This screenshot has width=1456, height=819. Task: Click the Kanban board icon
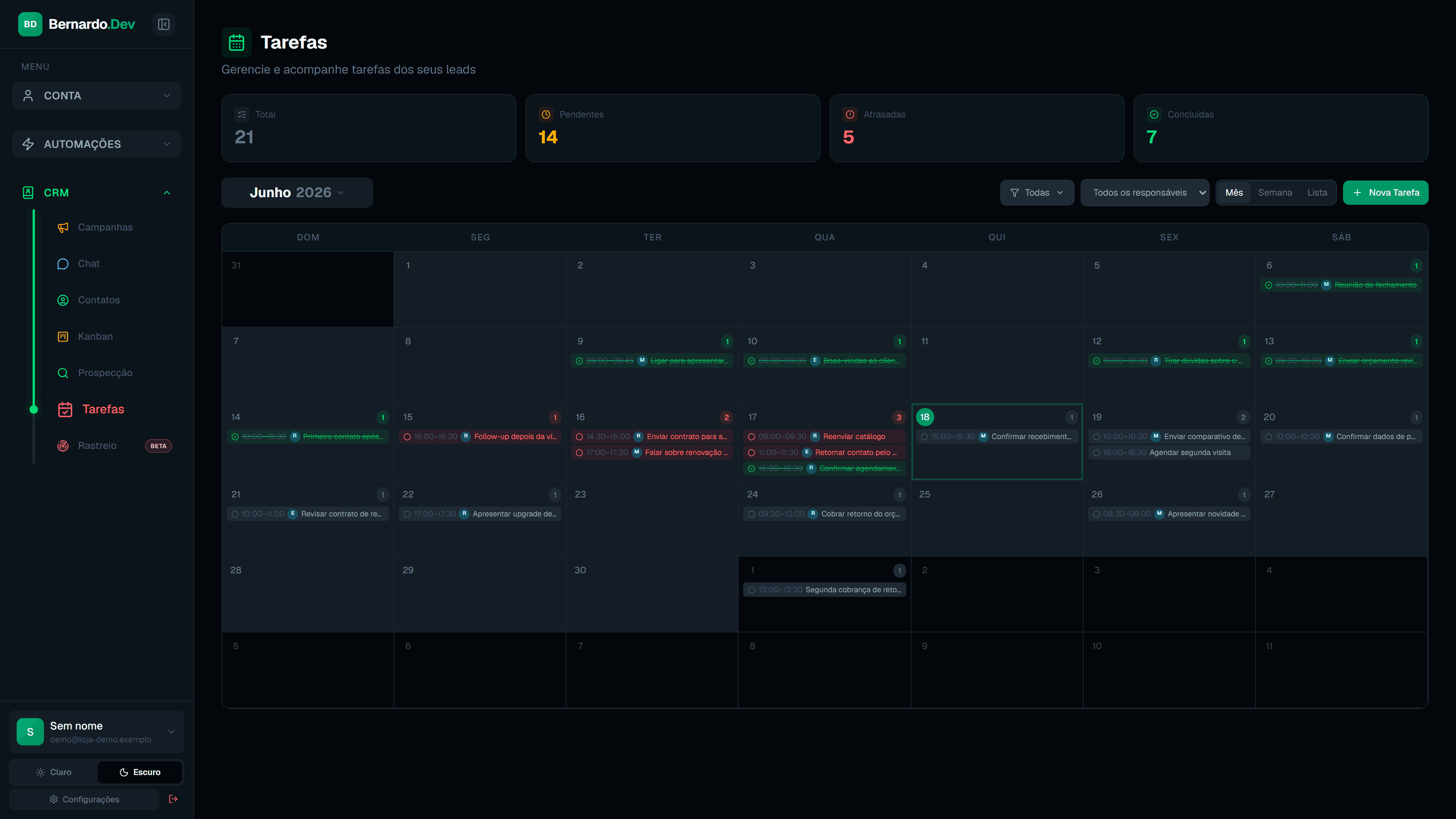pyautogui.click(x=63, y=337)
